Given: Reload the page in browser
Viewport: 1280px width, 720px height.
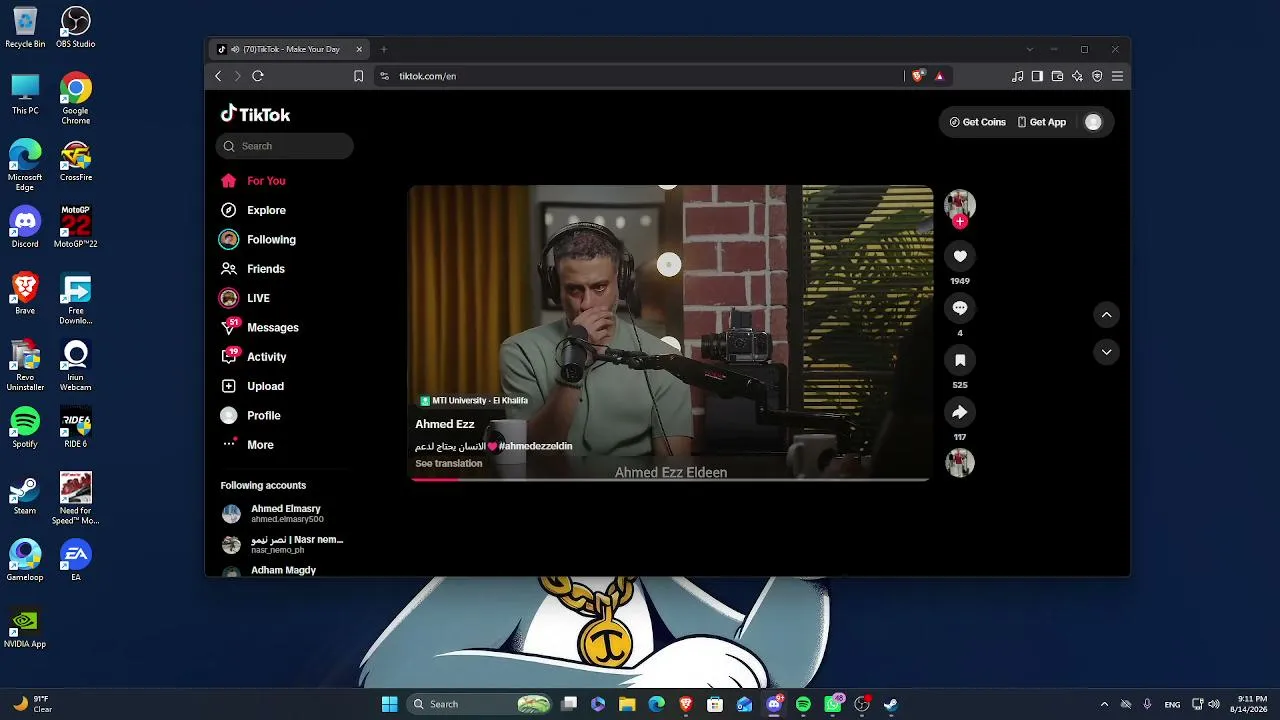Looking at the screenshot, I should tap(258, 76).
